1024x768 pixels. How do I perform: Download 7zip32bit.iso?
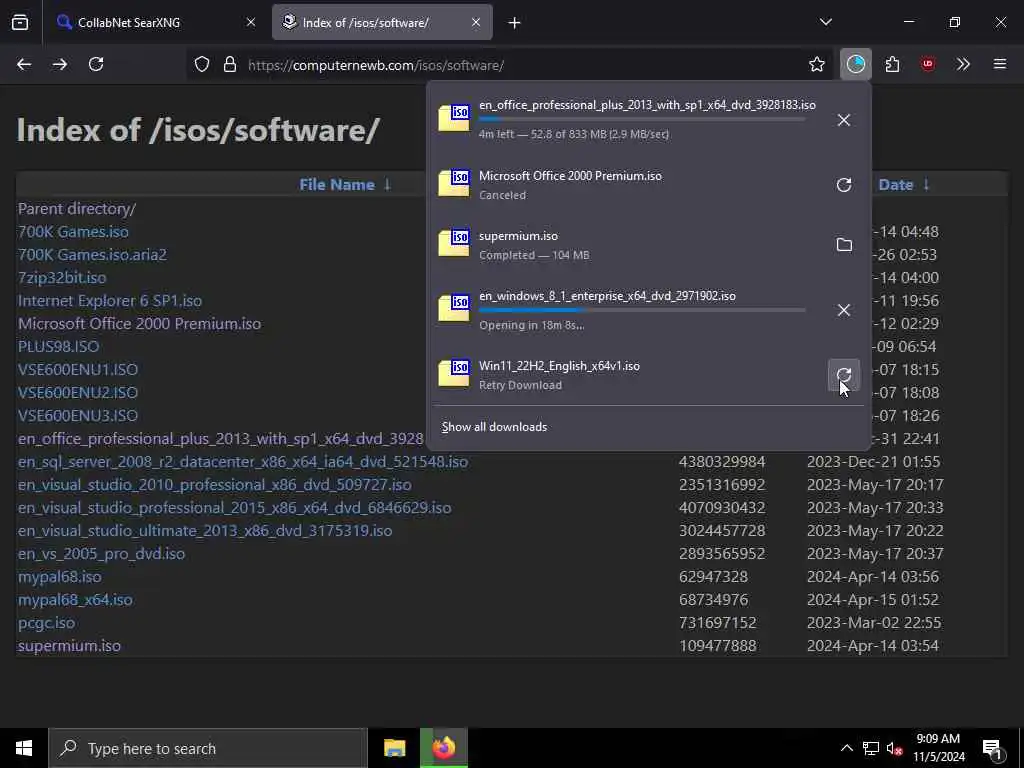[x=62, y=278]
